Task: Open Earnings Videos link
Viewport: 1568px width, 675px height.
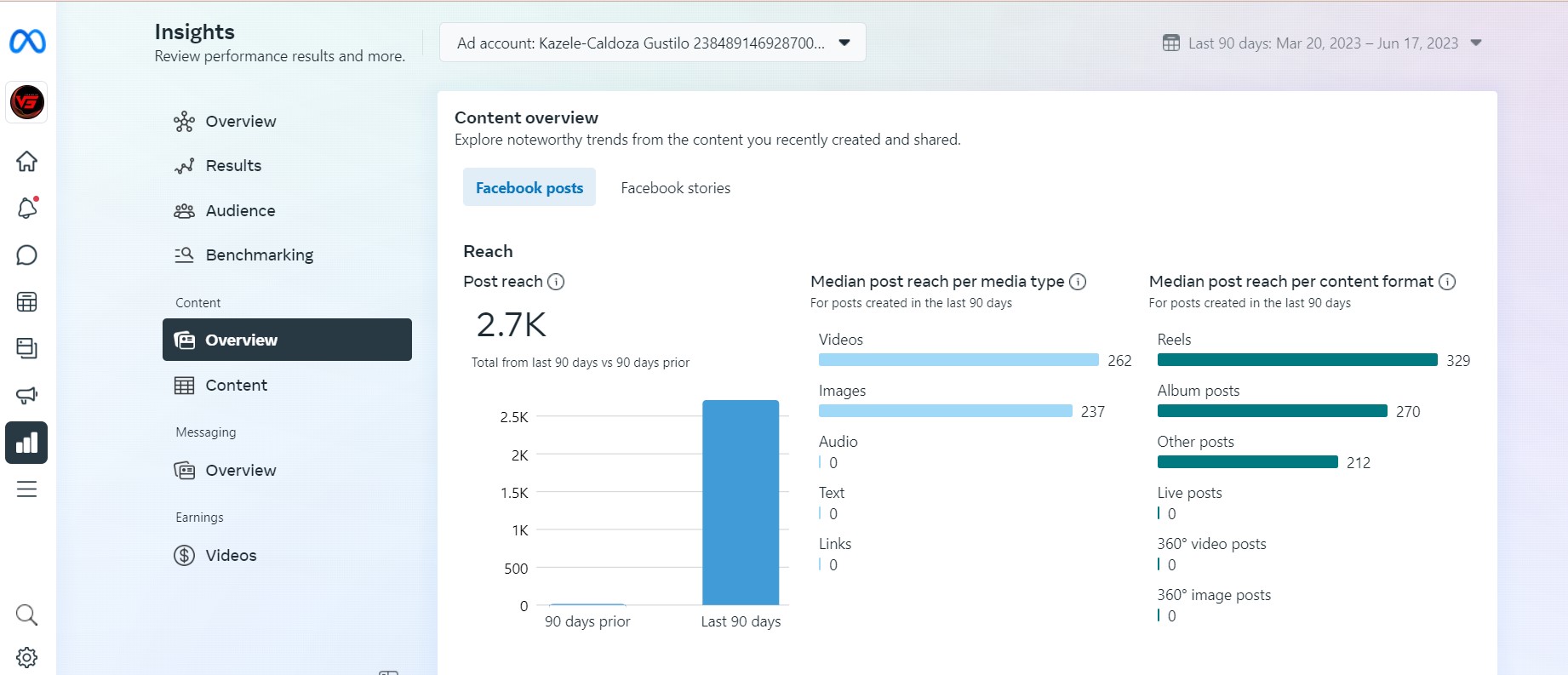Action: point(230,556)
